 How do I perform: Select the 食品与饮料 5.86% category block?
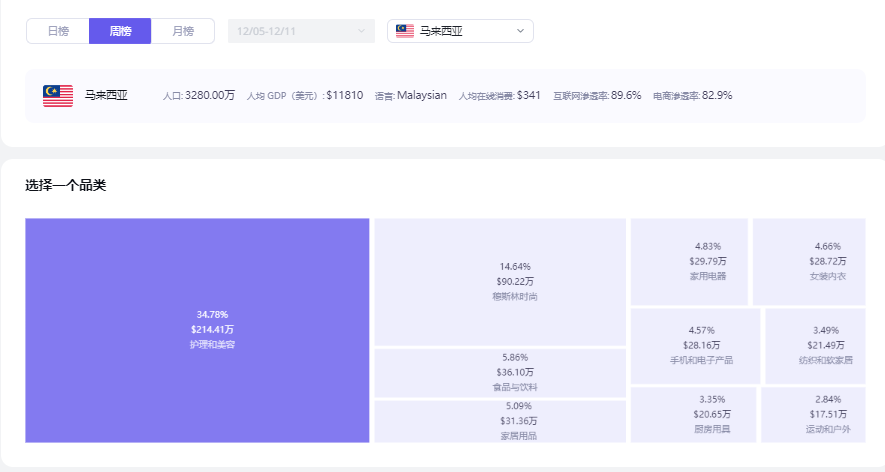(x=500, y=373)
